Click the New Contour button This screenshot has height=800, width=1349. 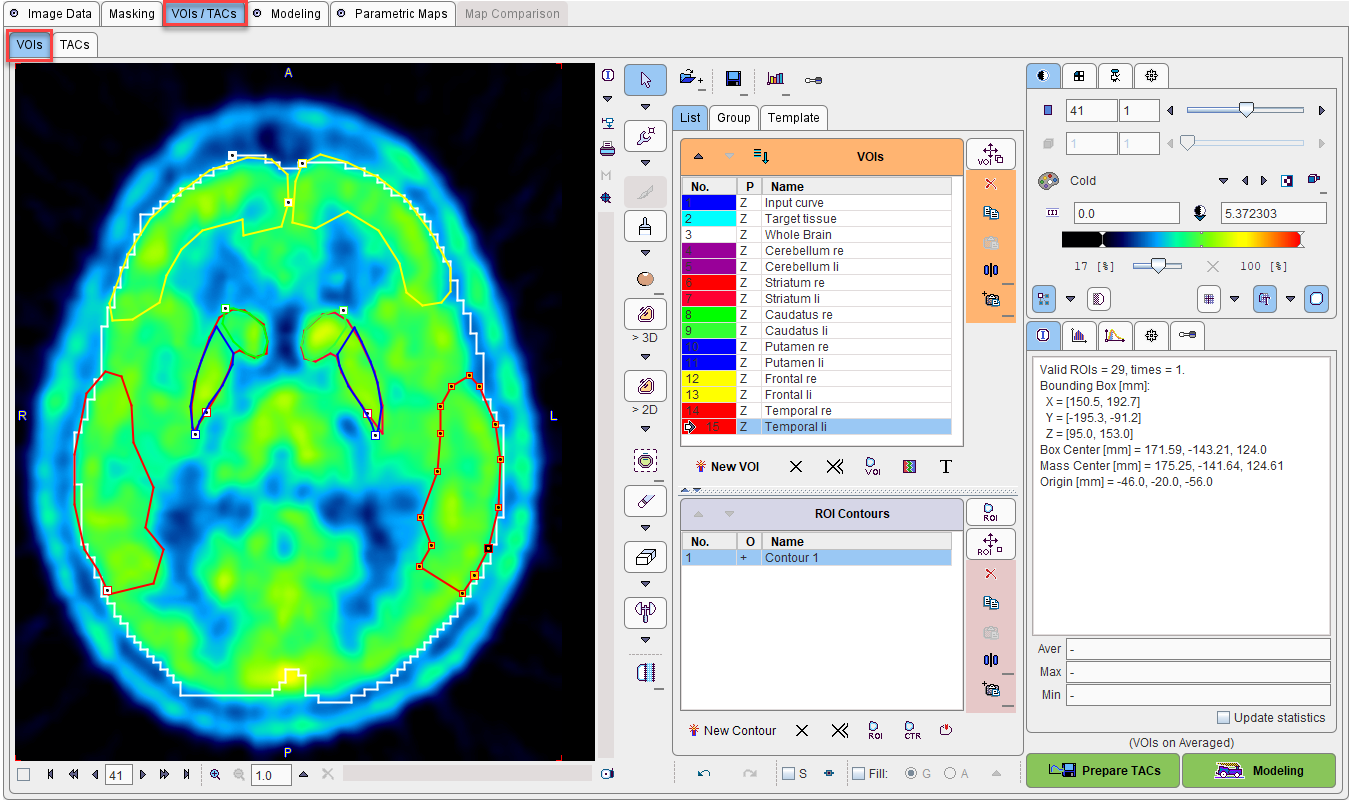coord(732,731)
